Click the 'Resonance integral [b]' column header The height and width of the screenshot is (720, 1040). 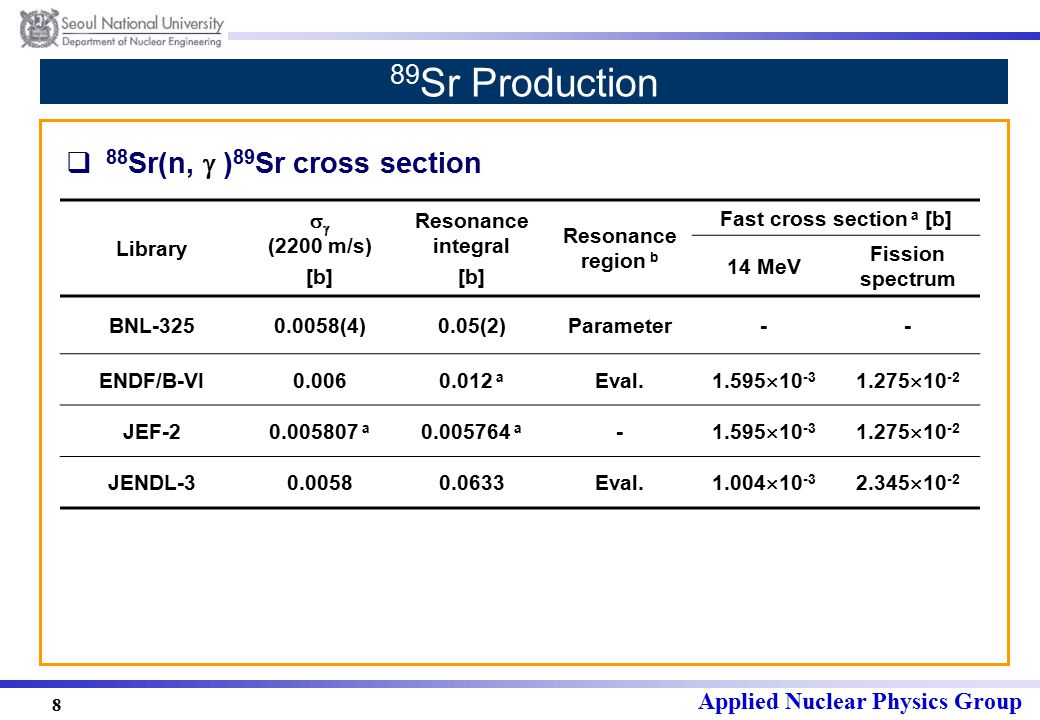pos(472,249)
